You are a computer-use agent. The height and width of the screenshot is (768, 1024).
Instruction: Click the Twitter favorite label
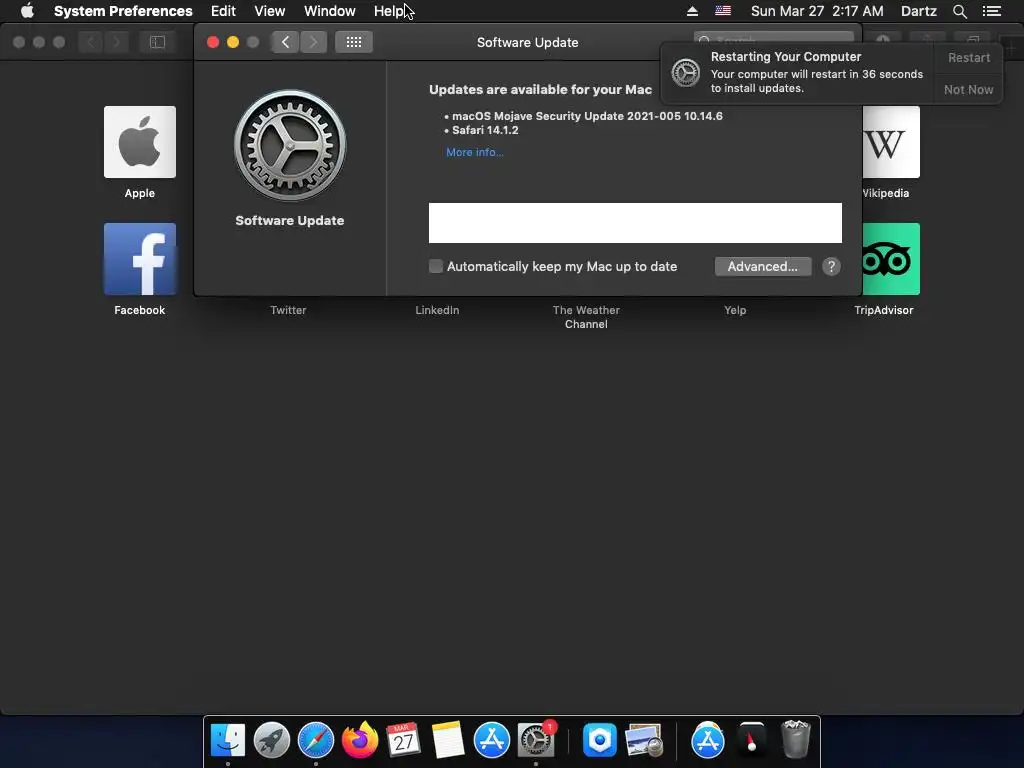pos(288,310)
